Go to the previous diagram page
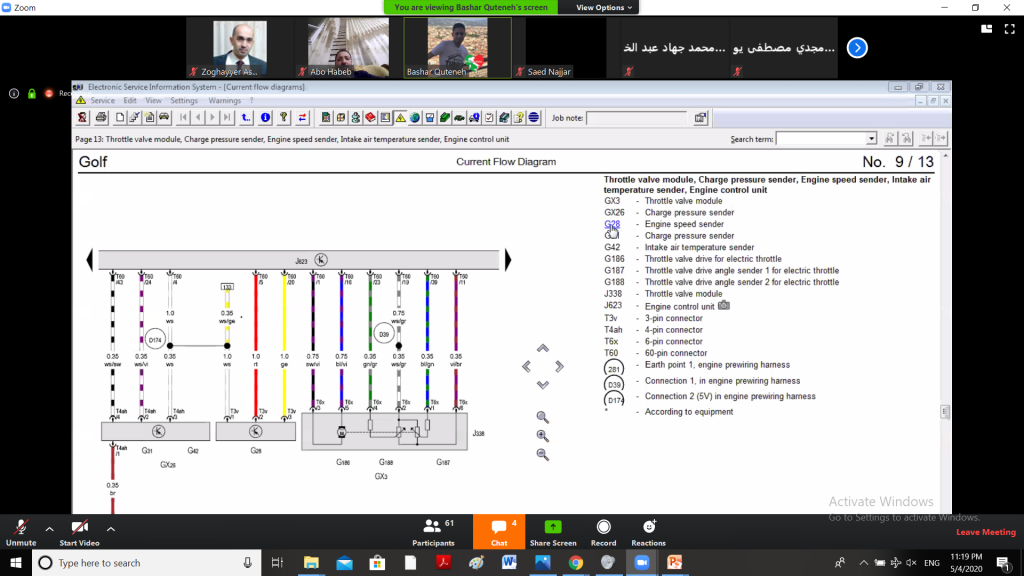Image resolution: width=1024 pixels, height=576 pixels. (198, 118)
